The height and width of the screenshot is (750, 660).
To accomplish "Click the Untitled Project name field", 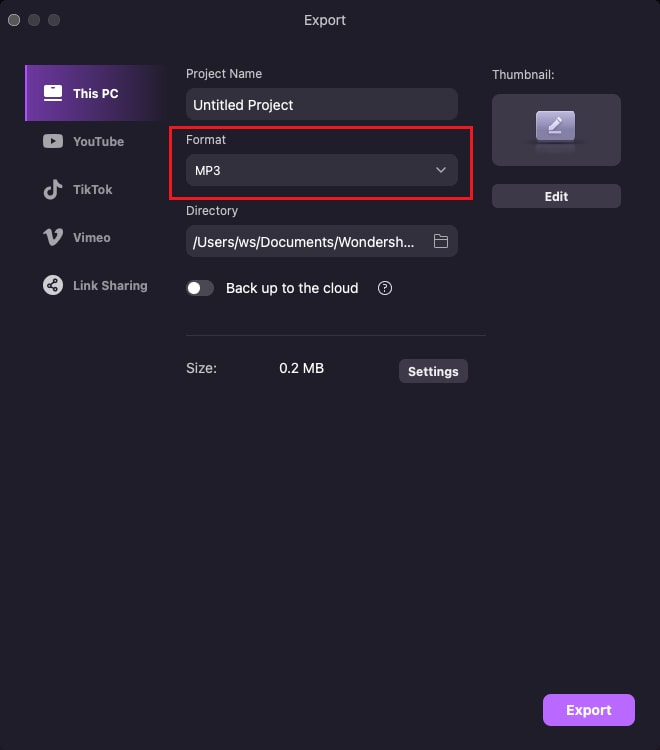I will click(321, 104).
